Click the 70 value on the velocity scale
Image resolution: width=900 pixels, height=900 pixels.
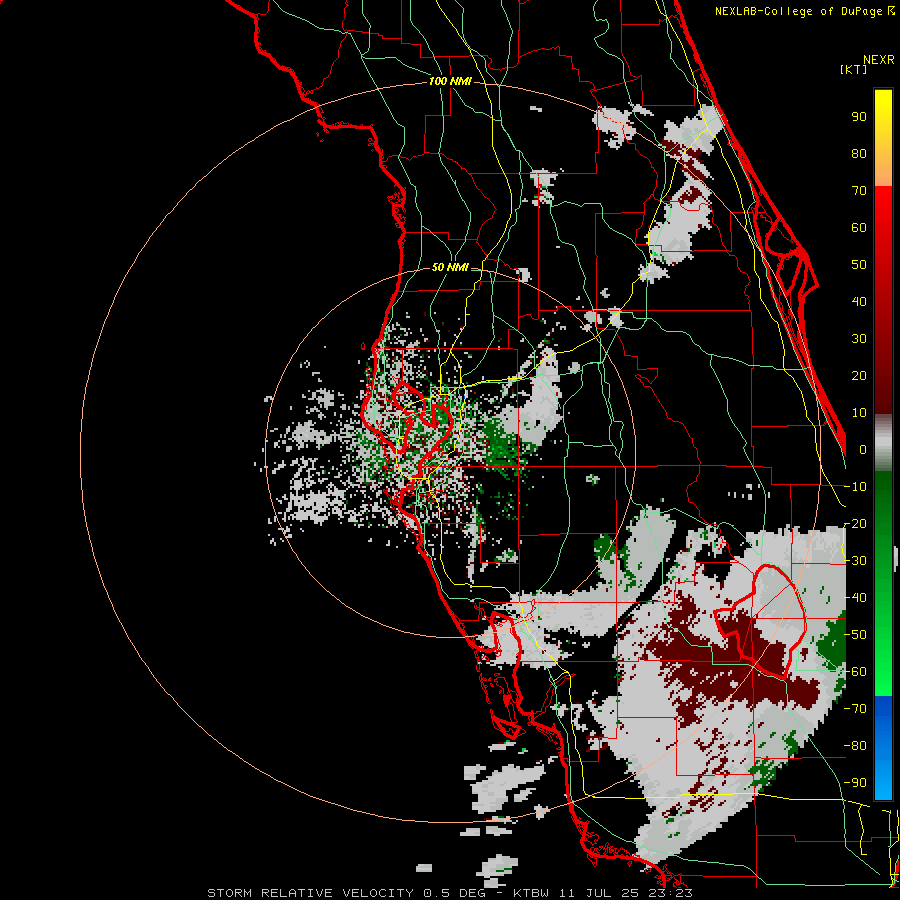[859, 191]
